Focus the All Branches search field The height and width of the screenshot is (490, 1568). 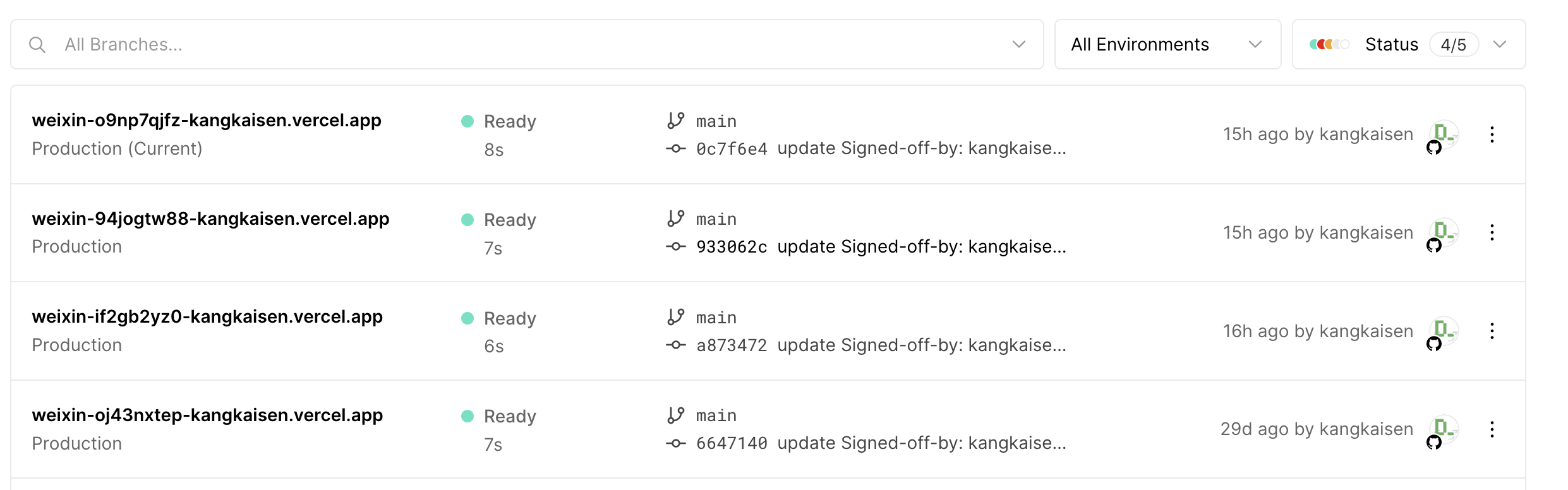point(505,45)
